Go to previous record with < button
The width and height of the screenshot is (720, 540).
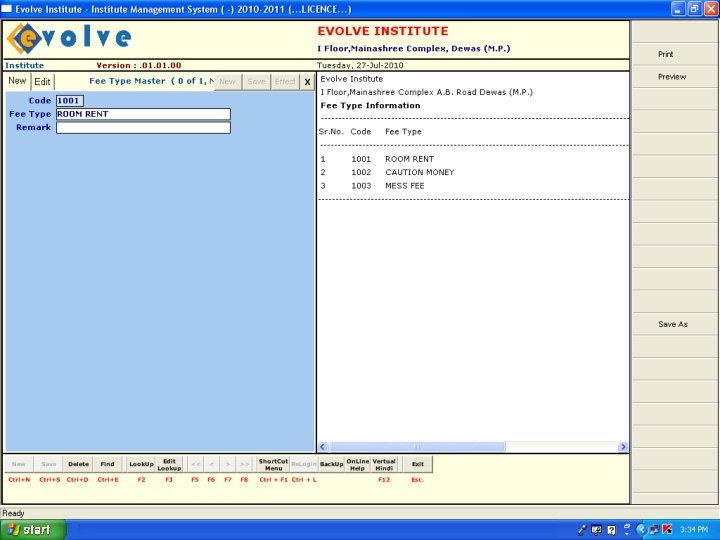point(212,464)
